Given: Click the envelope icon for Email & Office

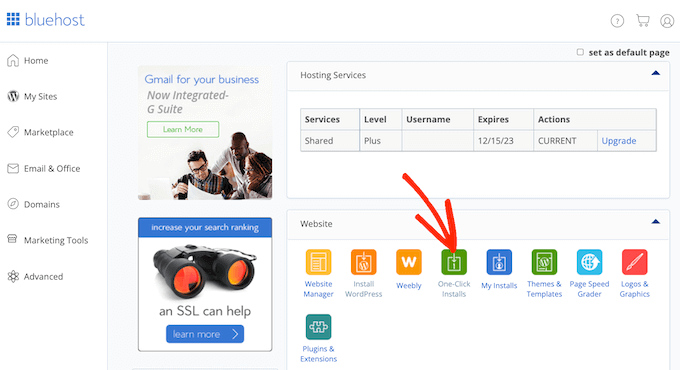Looking at the screenshot, I should coord(13,168).
